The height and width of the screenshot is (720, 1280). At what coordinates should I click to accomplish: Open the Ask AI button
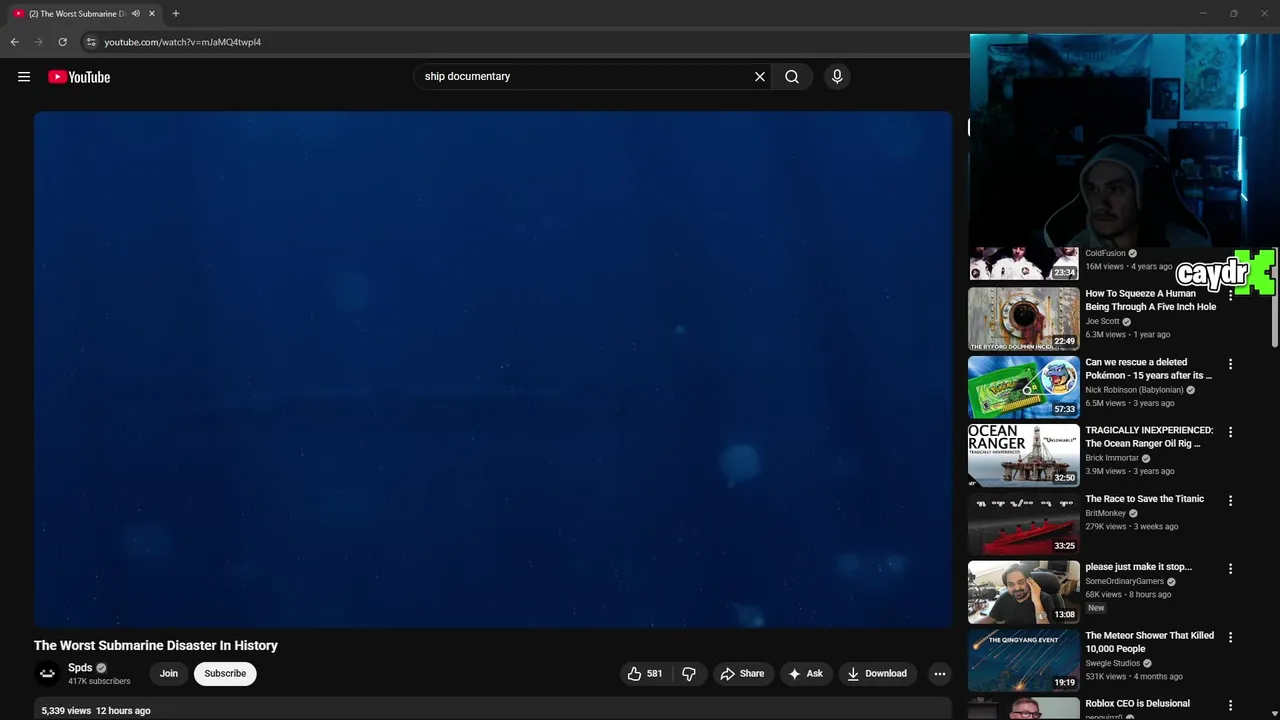806,674
